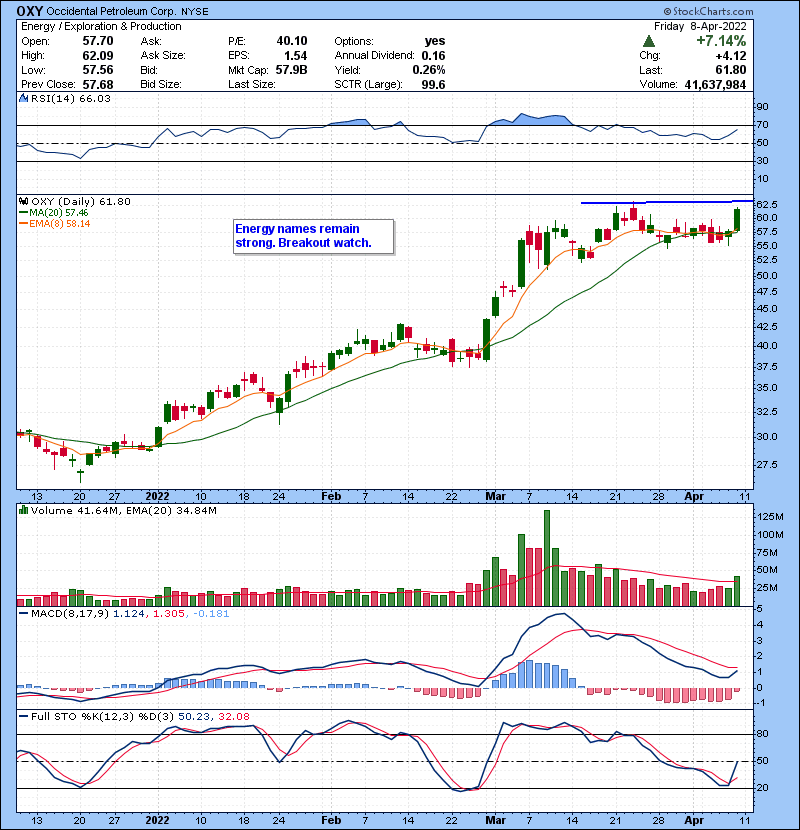Click the 'Feb' label on price chart axis
Viewport: 800px width, 830px height.
pos(331,497)
